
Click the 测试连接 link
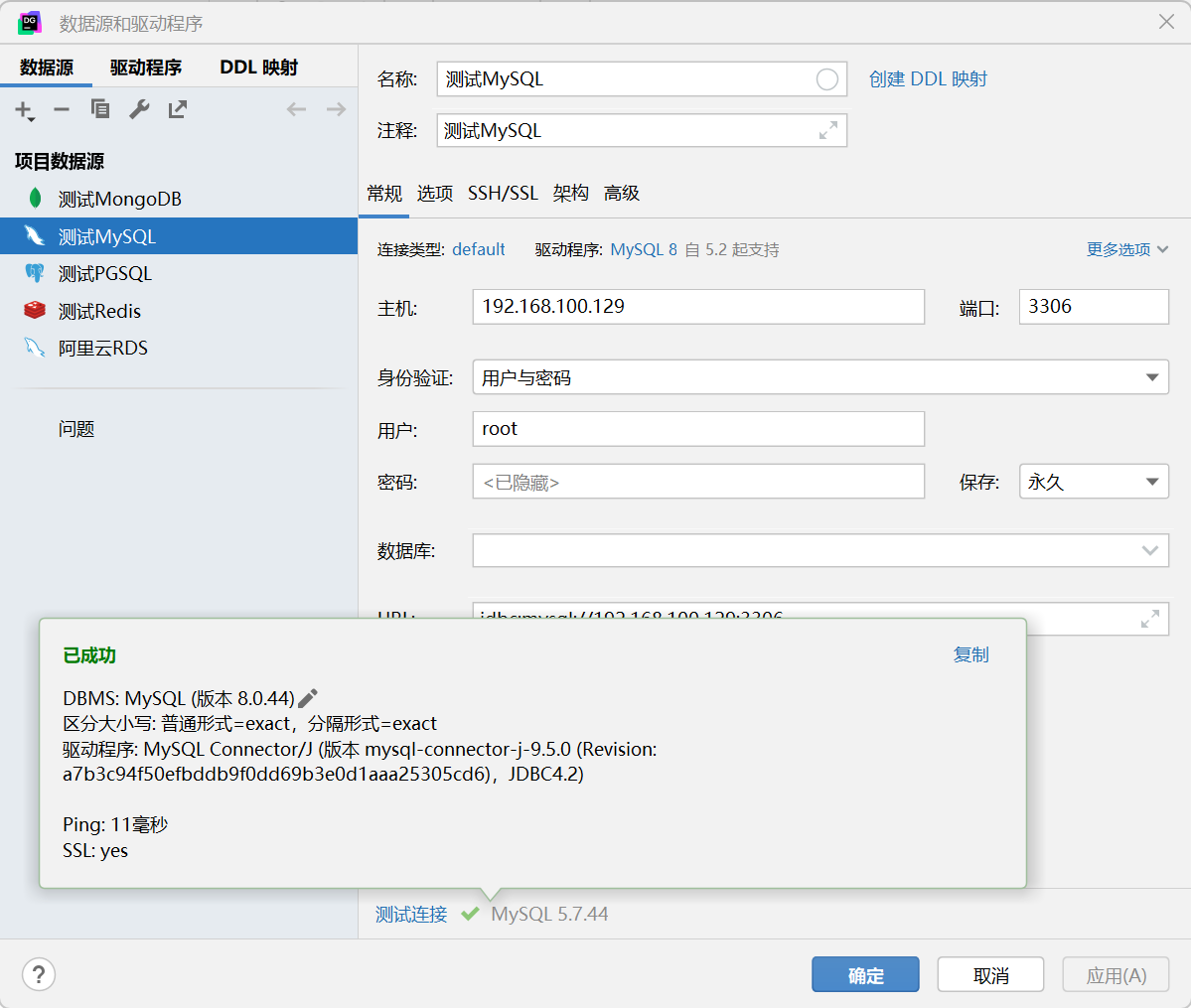coord(411,914)
